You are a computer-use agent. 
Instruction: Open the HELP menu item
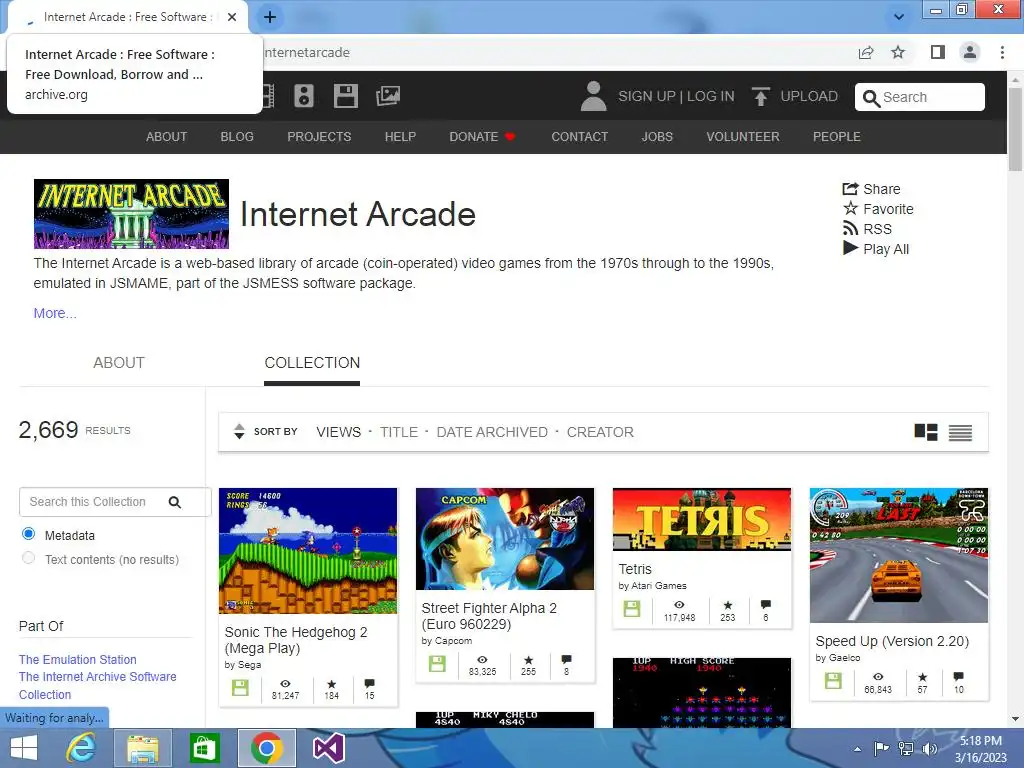400,136
